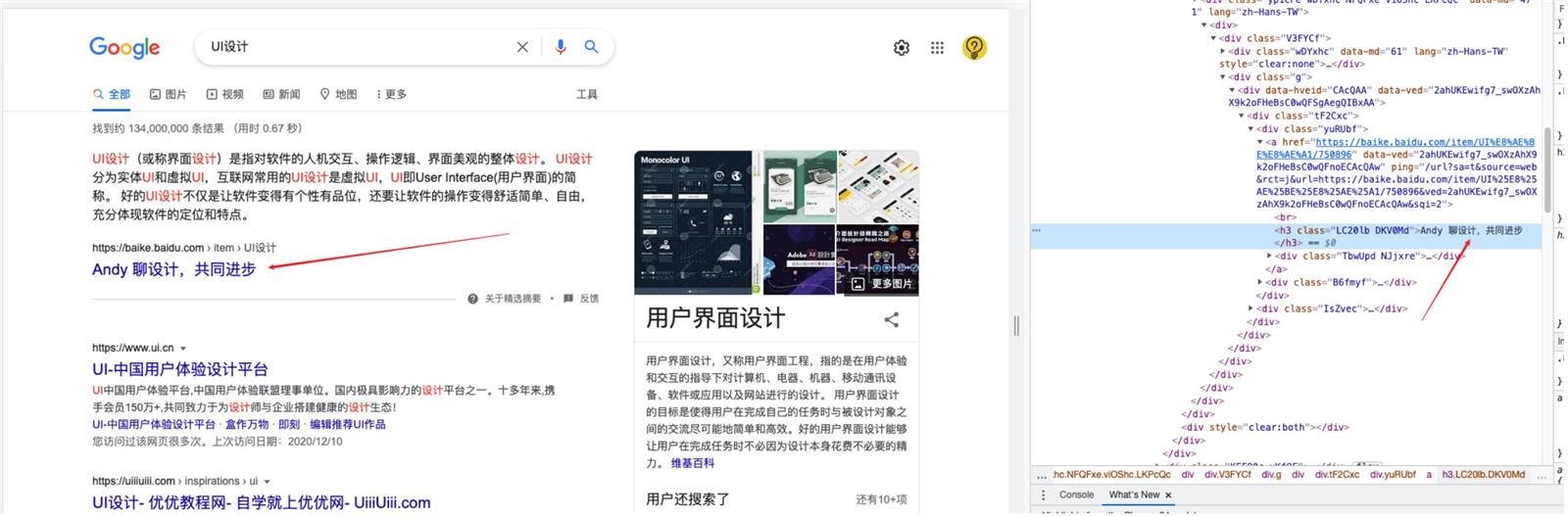Screen dimensions: 1568x516
Task: Switch to the 图片 tab
Action: pos(168,94)
